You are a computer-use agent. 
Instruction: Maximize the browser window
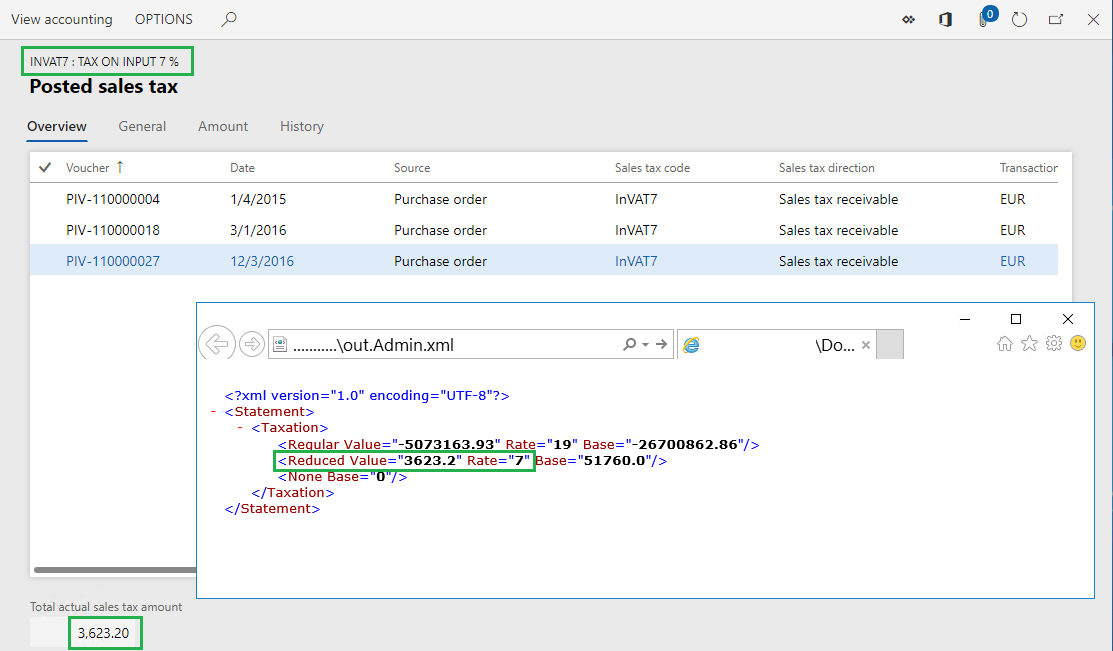1016,319
